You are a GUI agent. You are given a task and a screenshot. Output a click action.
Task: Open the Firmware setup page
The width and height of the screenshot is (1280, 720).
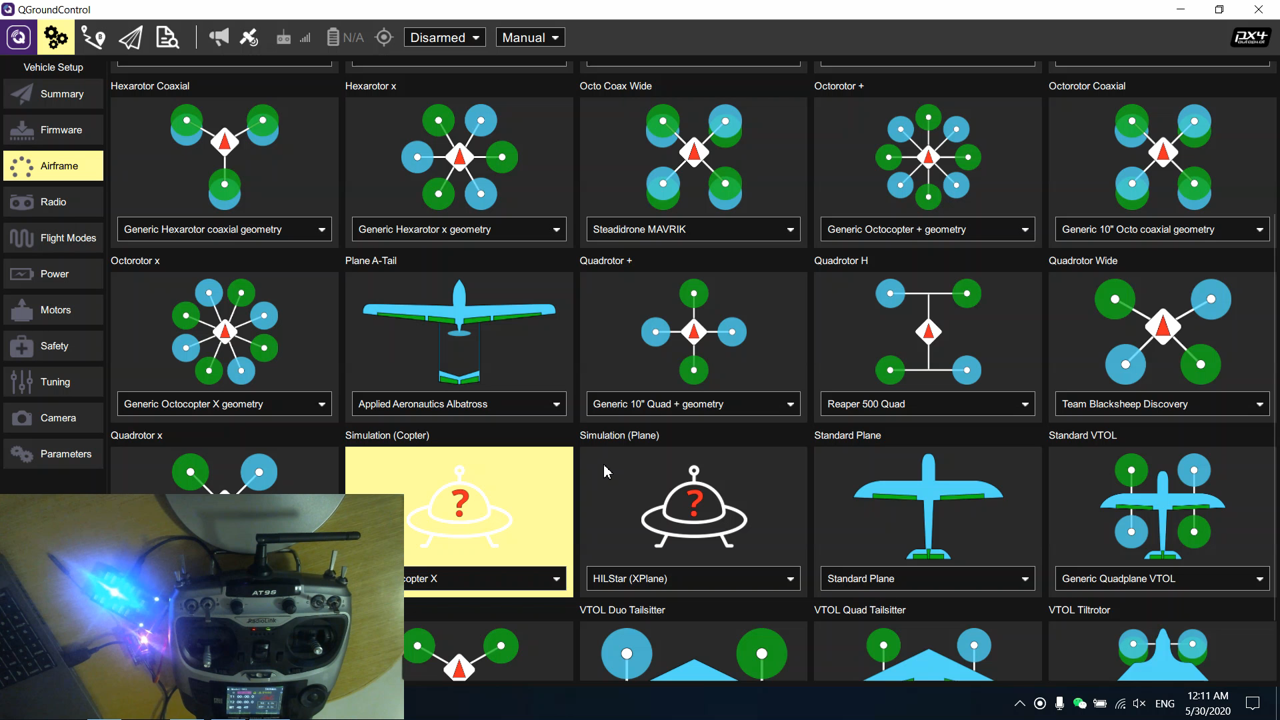pyautogui.click(x=53, y=130)
